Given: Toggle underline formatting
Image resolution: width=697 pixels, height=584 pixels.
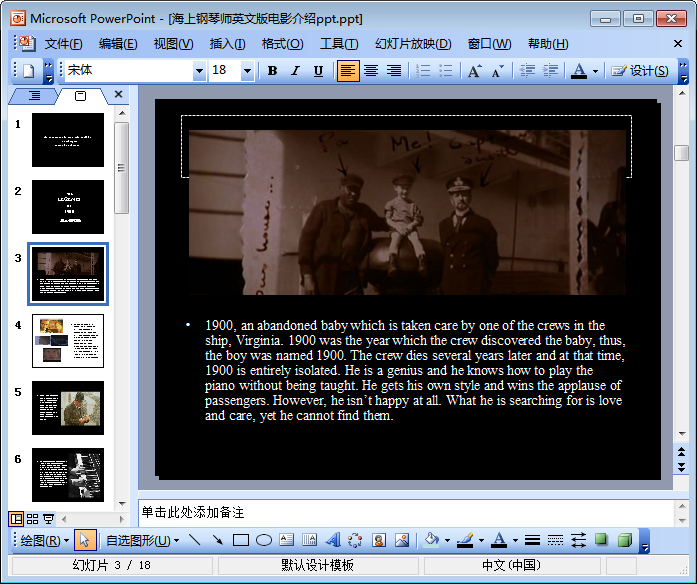Looking at the screenshot, I should pos(318,71).
